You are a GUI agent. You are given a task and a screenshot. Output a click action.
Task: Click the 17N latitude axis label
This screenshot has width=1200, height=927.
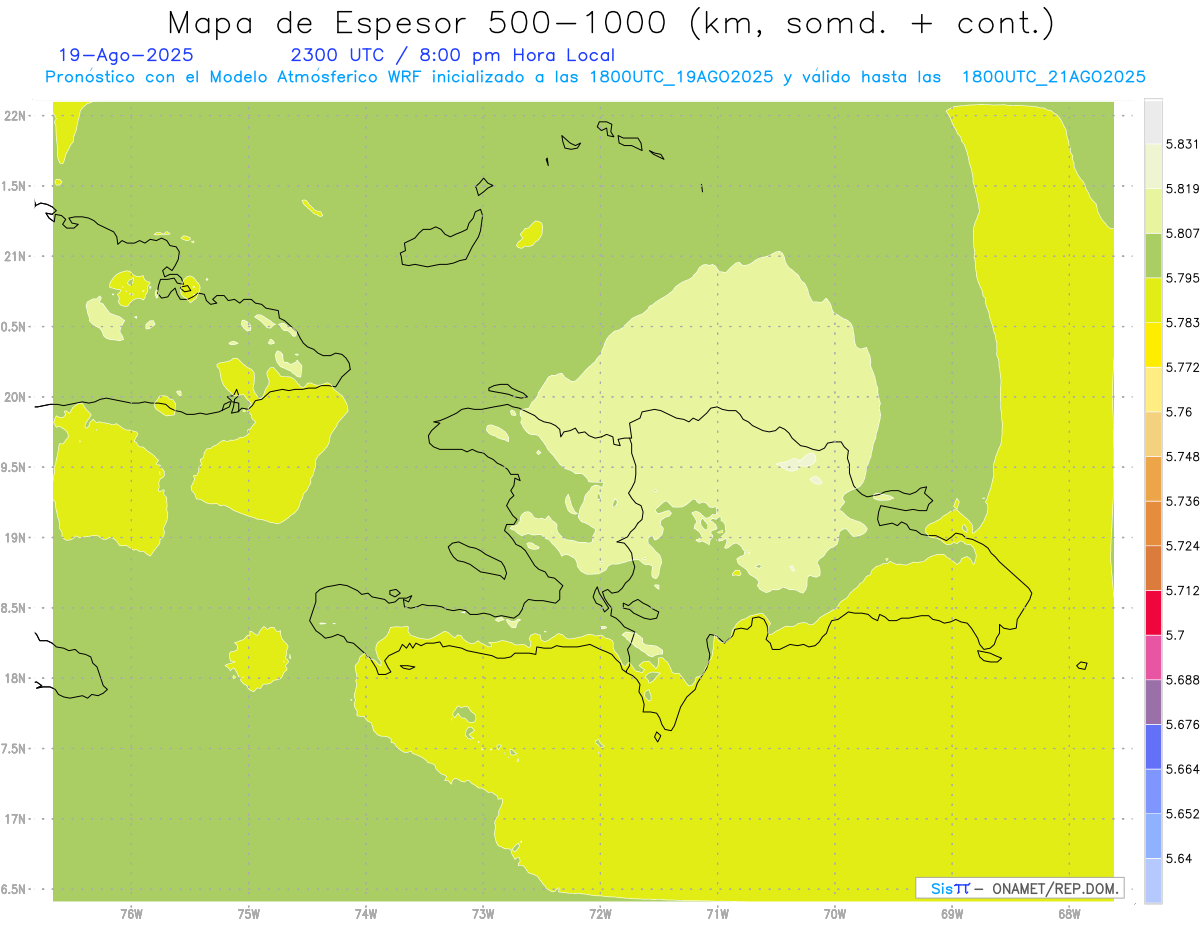pos(14,819)
